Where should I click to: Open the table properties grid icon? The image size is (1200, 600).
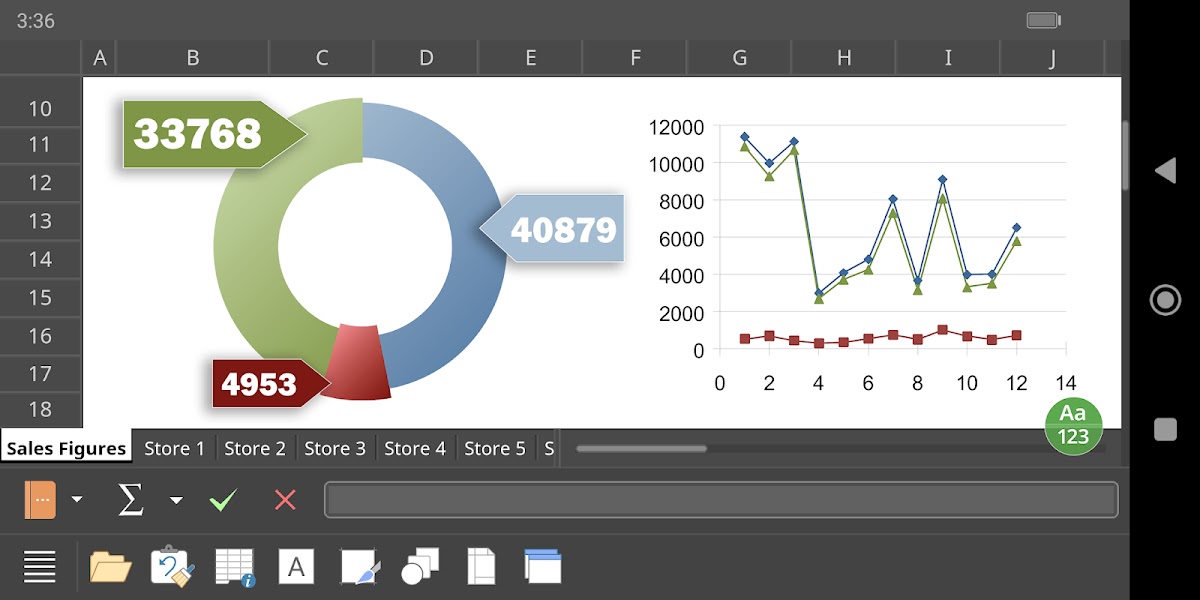[x=235, y=567]
